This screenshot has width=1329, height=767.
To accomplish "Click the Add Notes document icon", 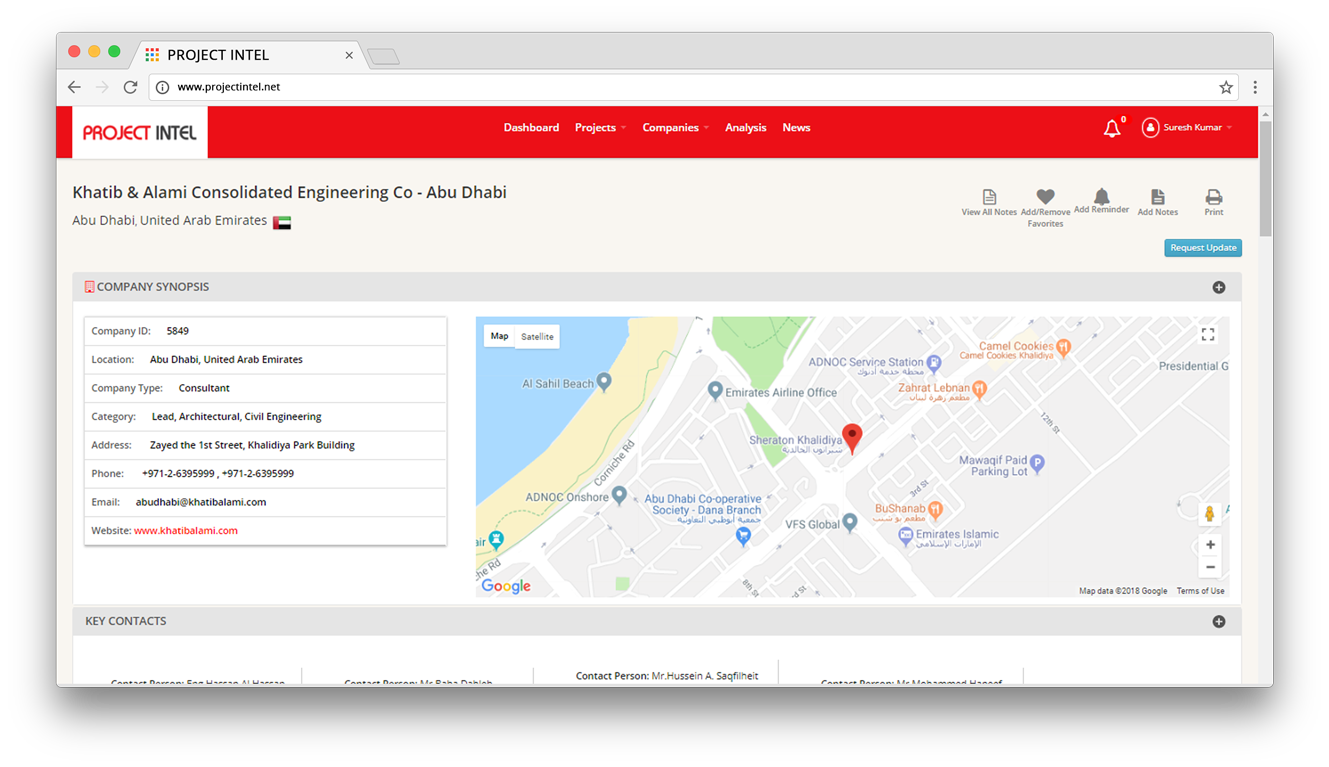I will click(x=1158, y=197).
